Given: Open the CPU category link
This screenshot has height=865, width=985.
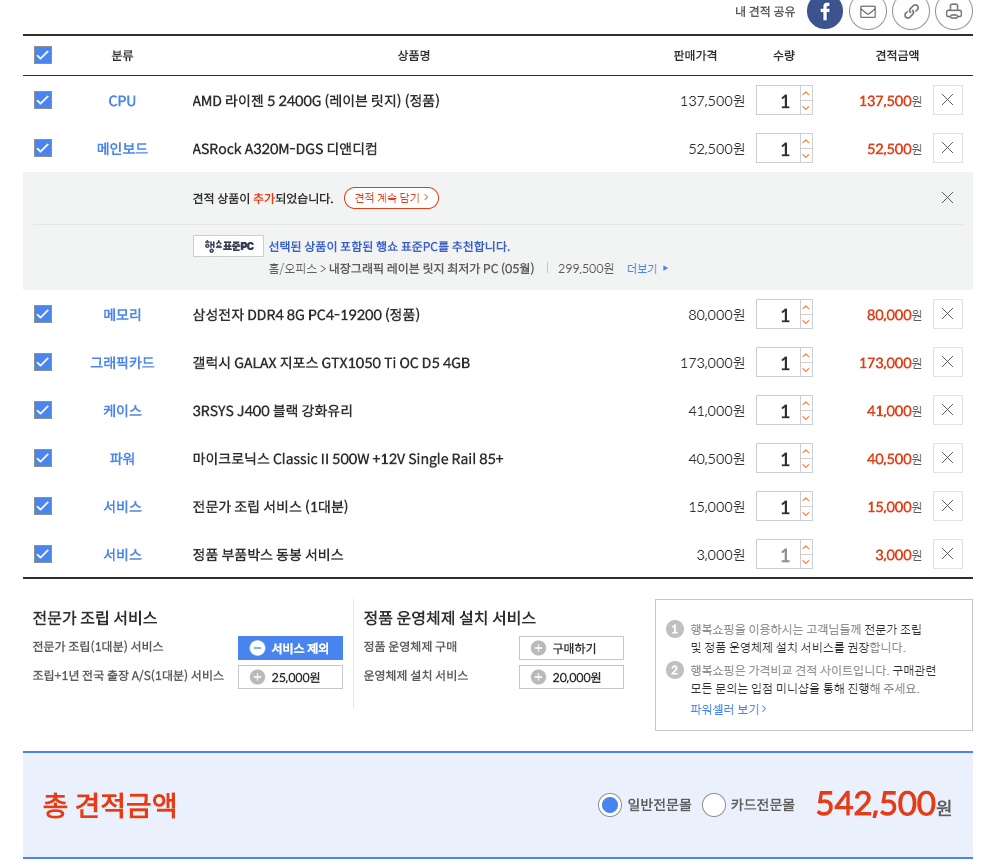Looking at the screenshot, I should (122, 101).
